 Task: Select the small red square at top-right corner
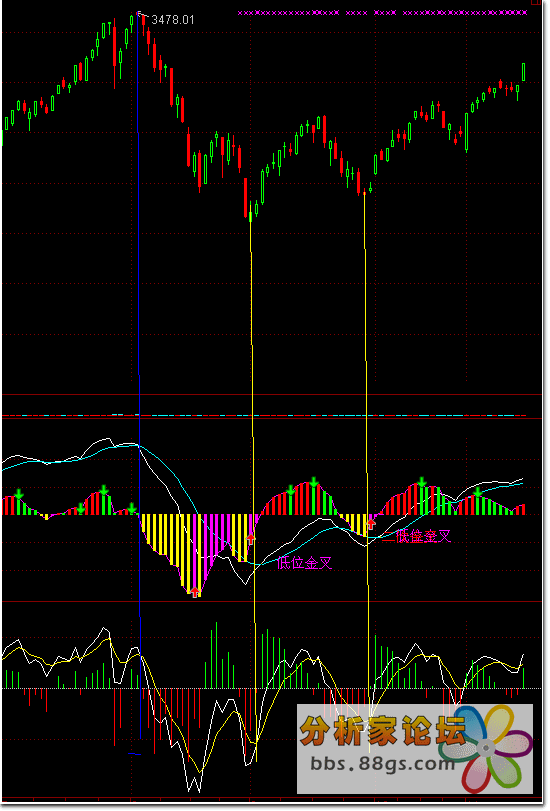point(536,2)
